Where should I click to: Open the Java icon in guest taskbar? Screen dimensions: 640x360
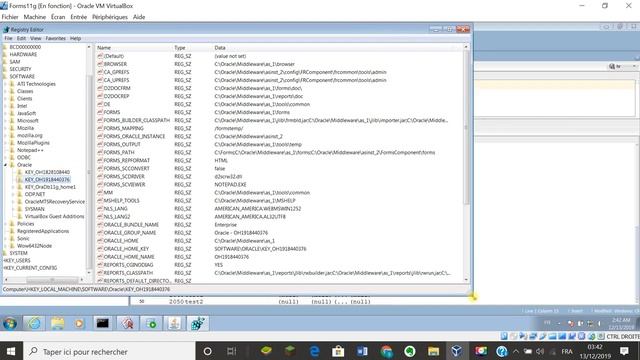coord(175,324)
